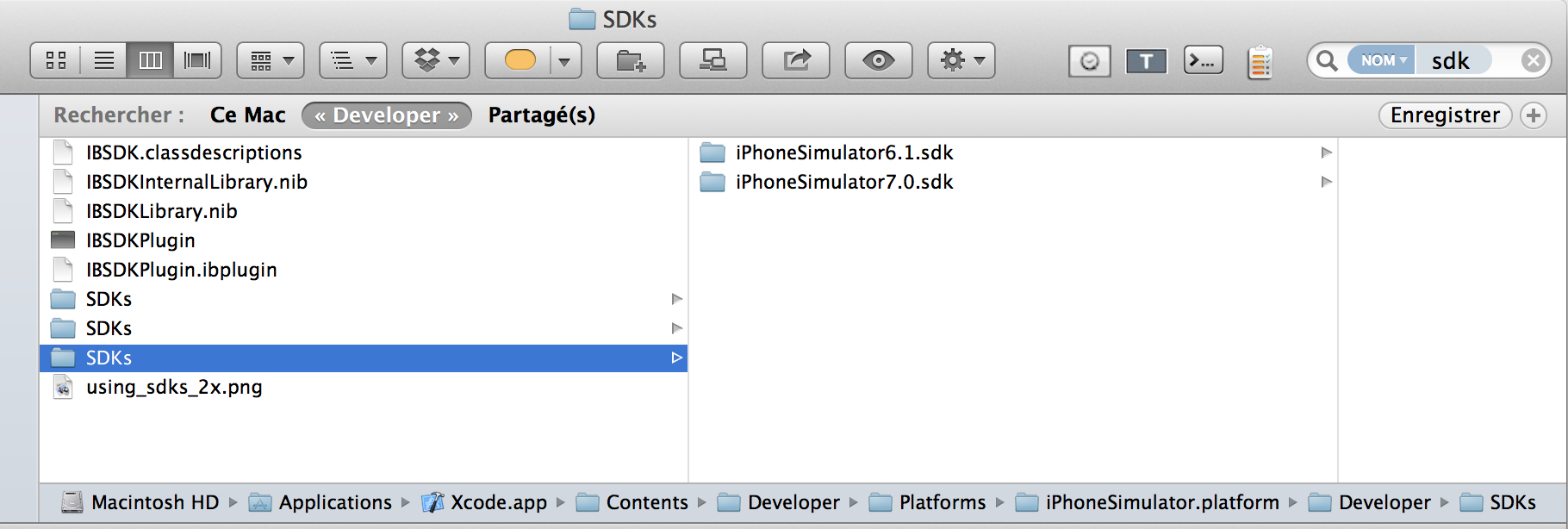Open the arrange items dropdown

271,60
